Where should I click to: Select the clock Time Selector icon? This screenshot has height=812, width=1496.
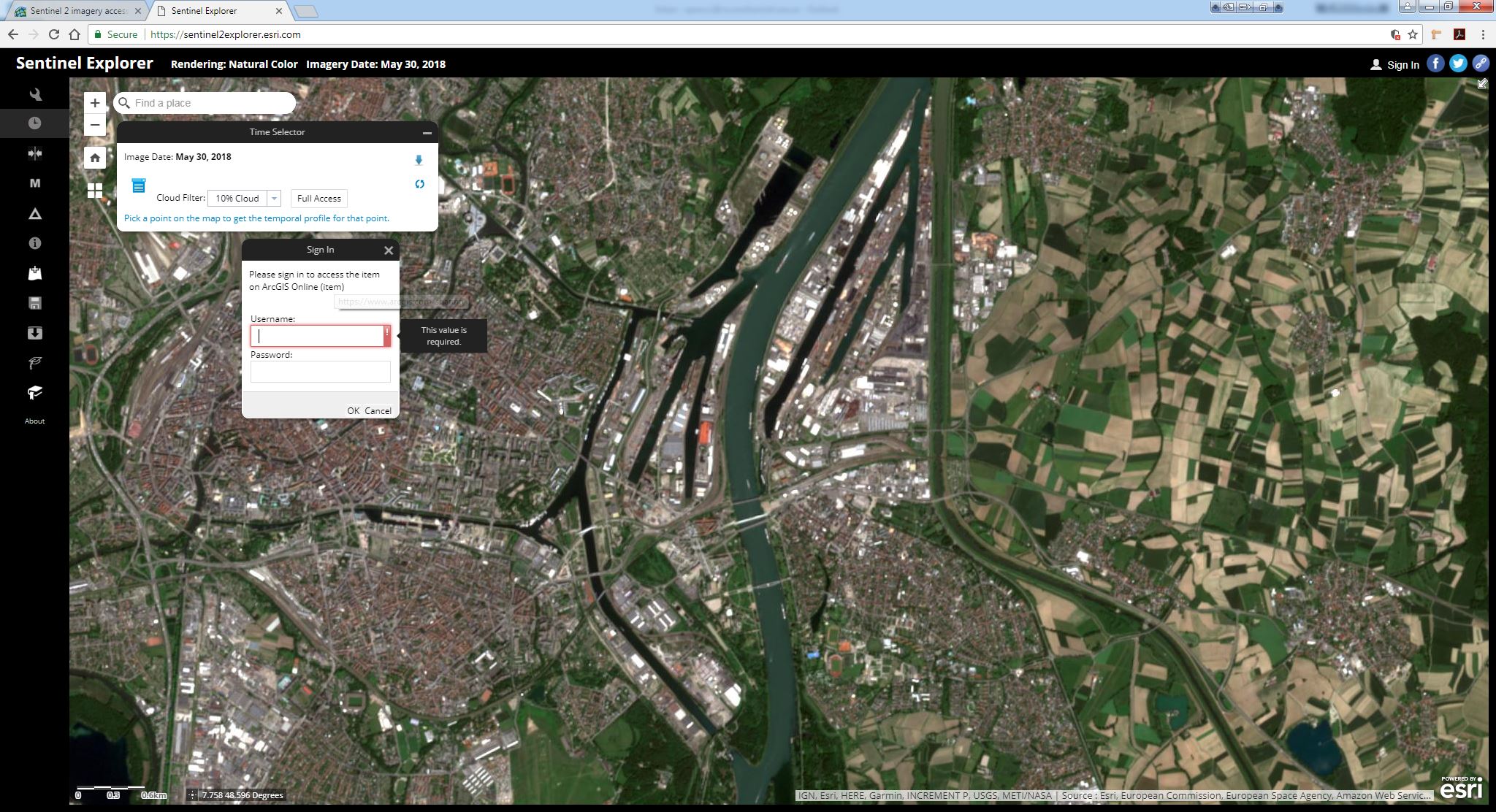click(x=34, y=123)
